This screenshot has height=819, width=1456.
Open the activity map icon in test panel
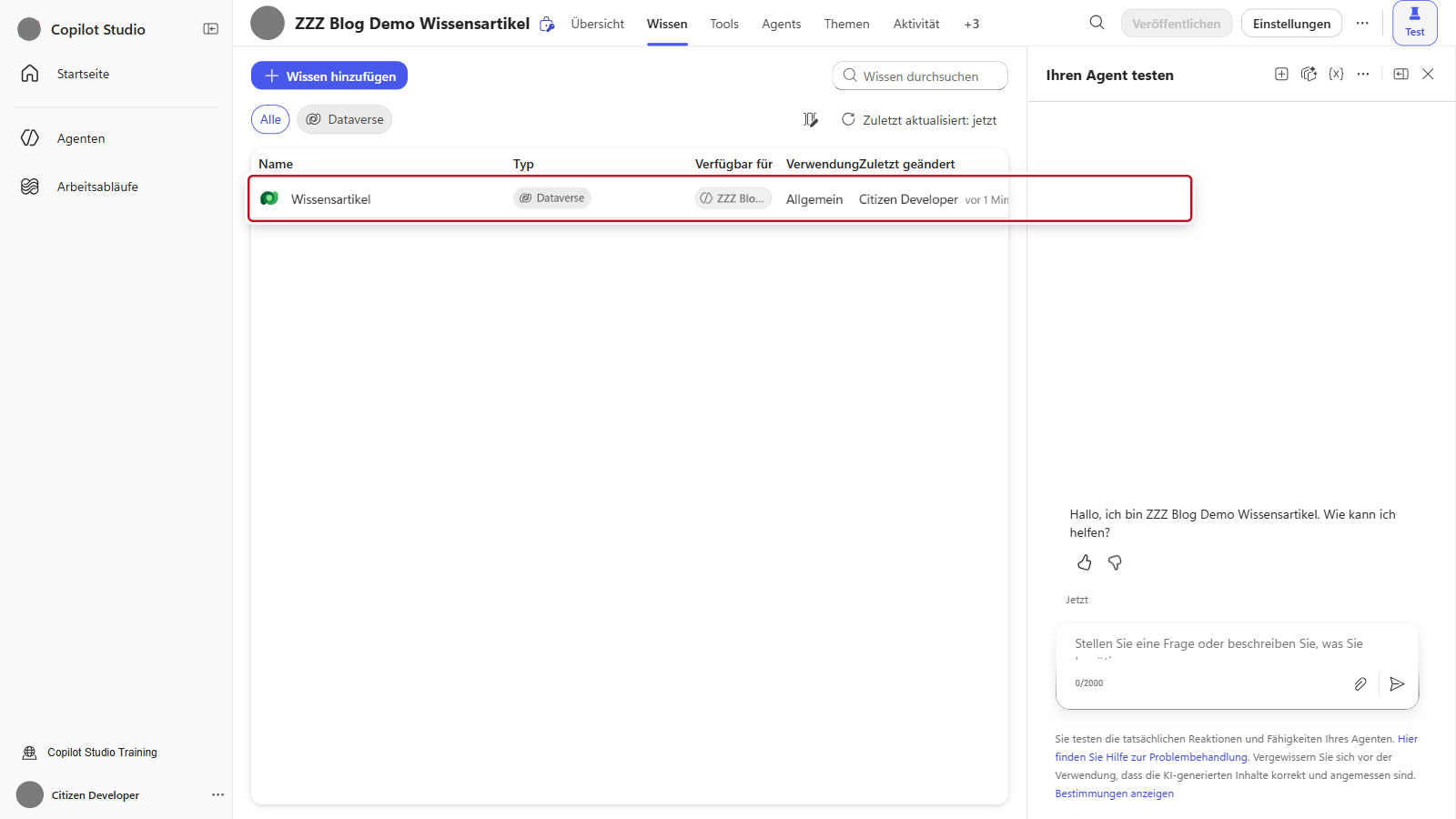coord(1309,75)
